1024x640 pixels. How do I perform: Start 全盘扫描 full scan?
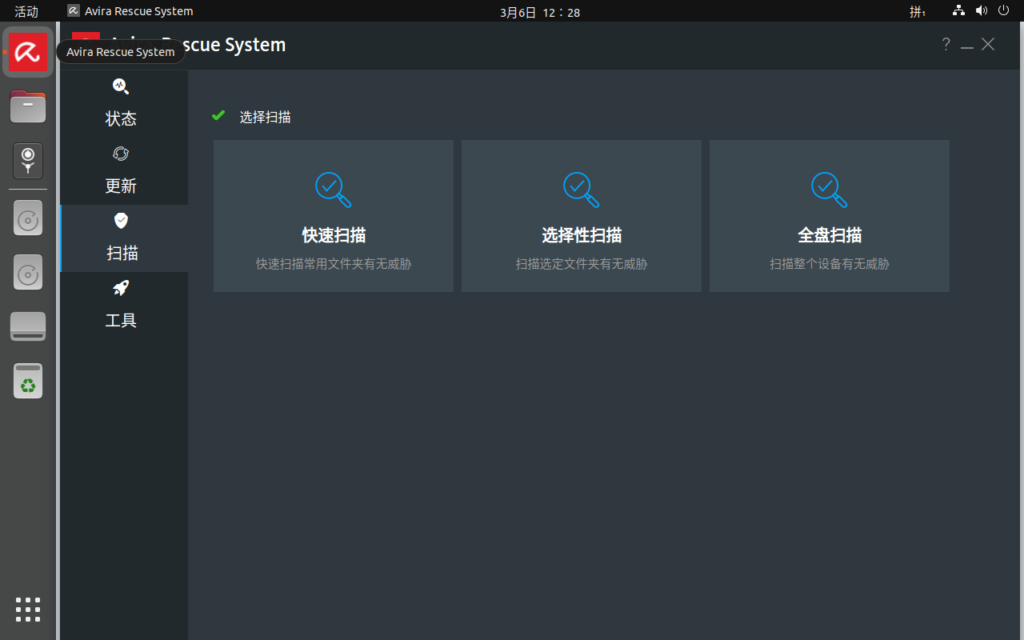pyautogui.click(x=829, y=216)
